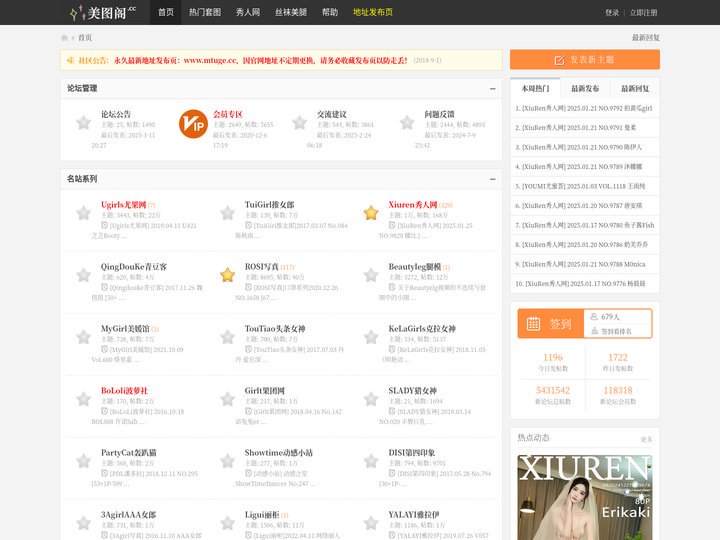720x540 pixels.
Task: Open the 帮助 nav item
Action: click(330, 12)
